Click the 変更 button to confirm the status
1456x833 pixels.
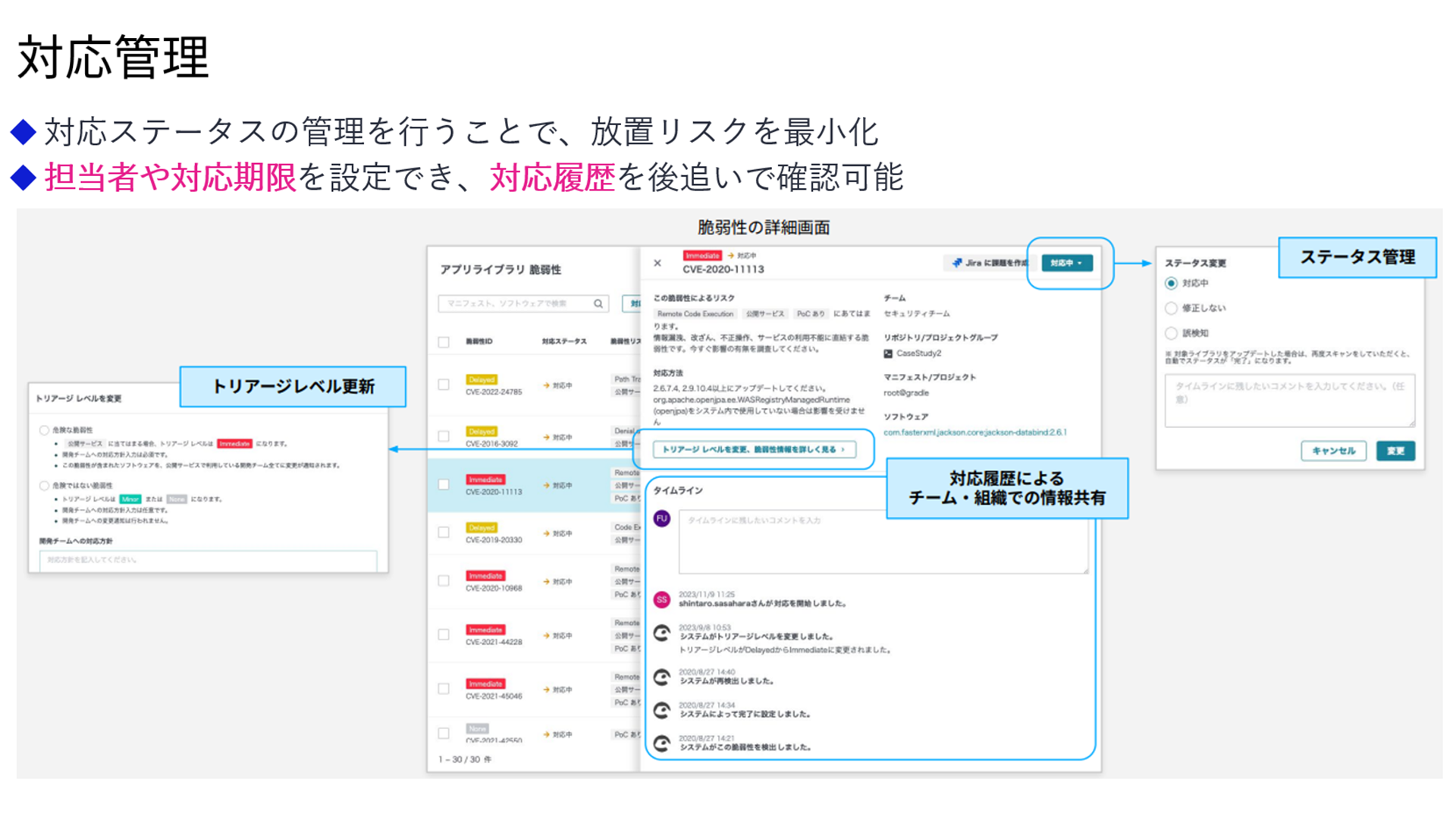1395,451
